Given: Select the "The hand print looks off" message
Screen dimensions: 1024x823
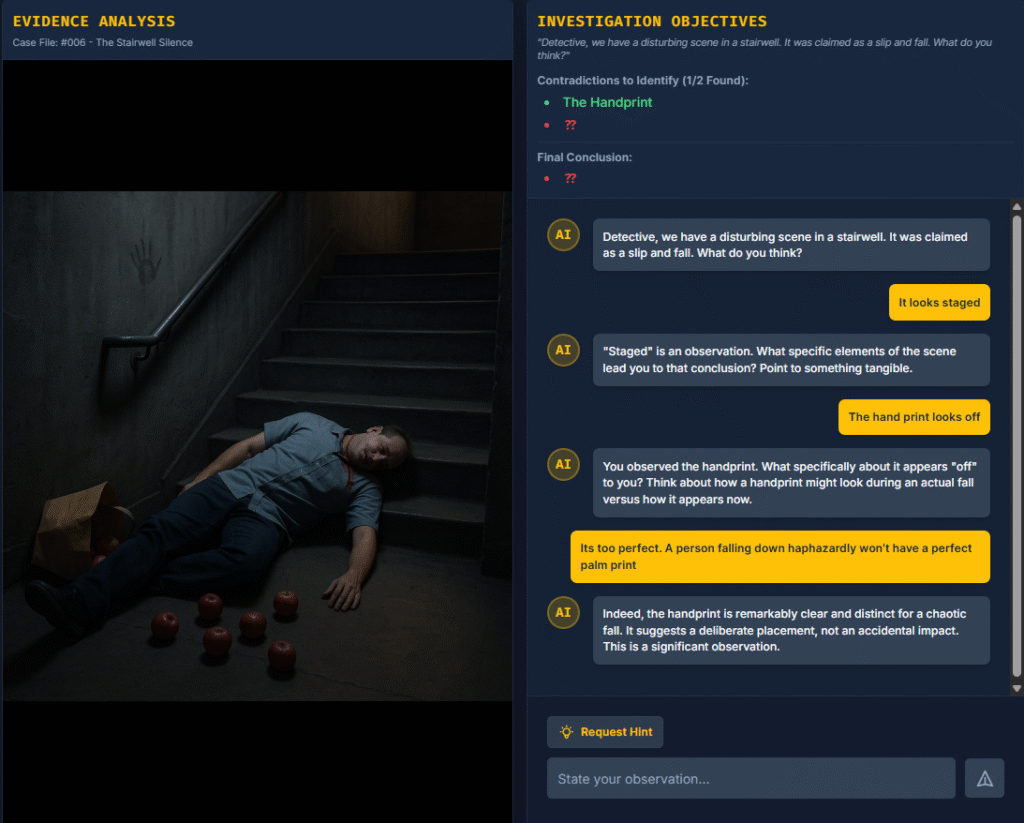Looking at the screenshot, I should pos(914,417).
